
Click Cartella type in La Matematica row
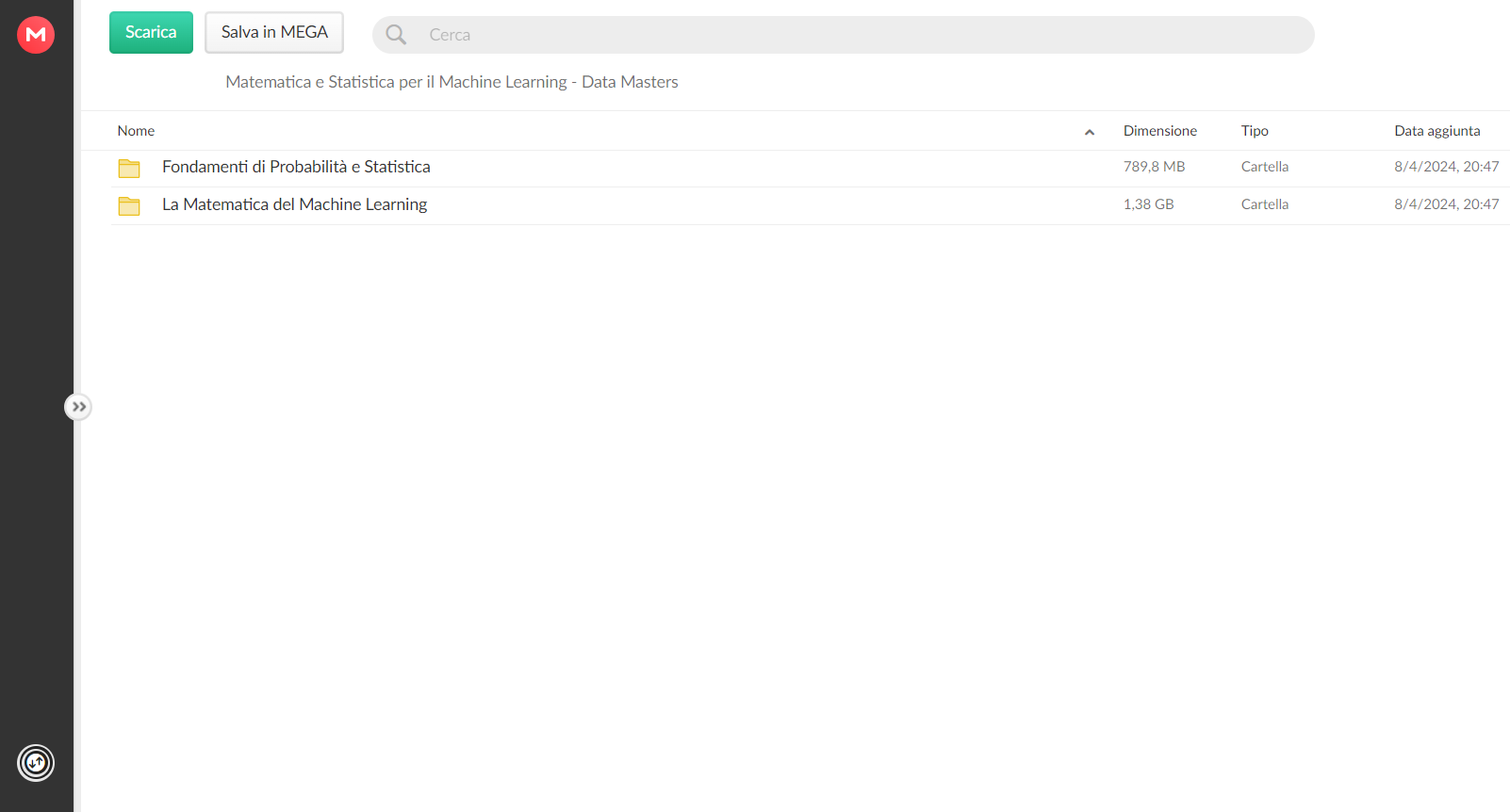coord(1264,204)
